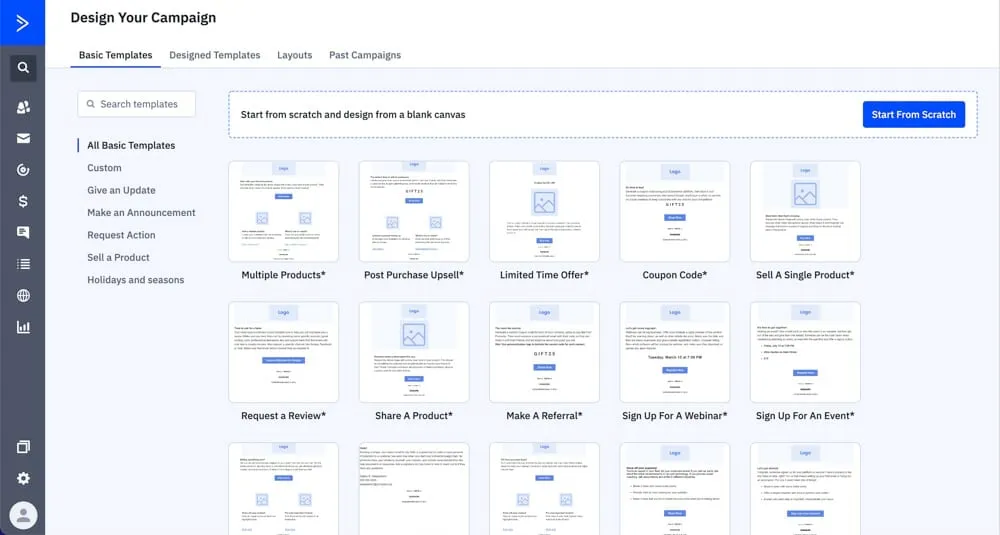Open the Deals dollar sign icon

coord(23,202)
